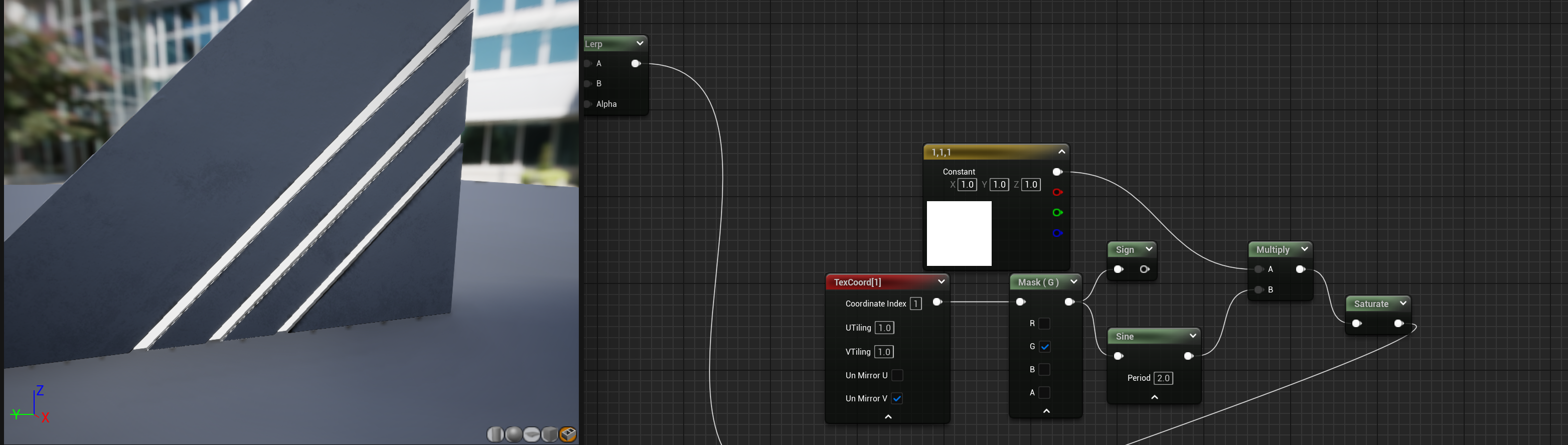Click the Sign node input pin
The image size is (1568, 445).
pos(1118,269)
